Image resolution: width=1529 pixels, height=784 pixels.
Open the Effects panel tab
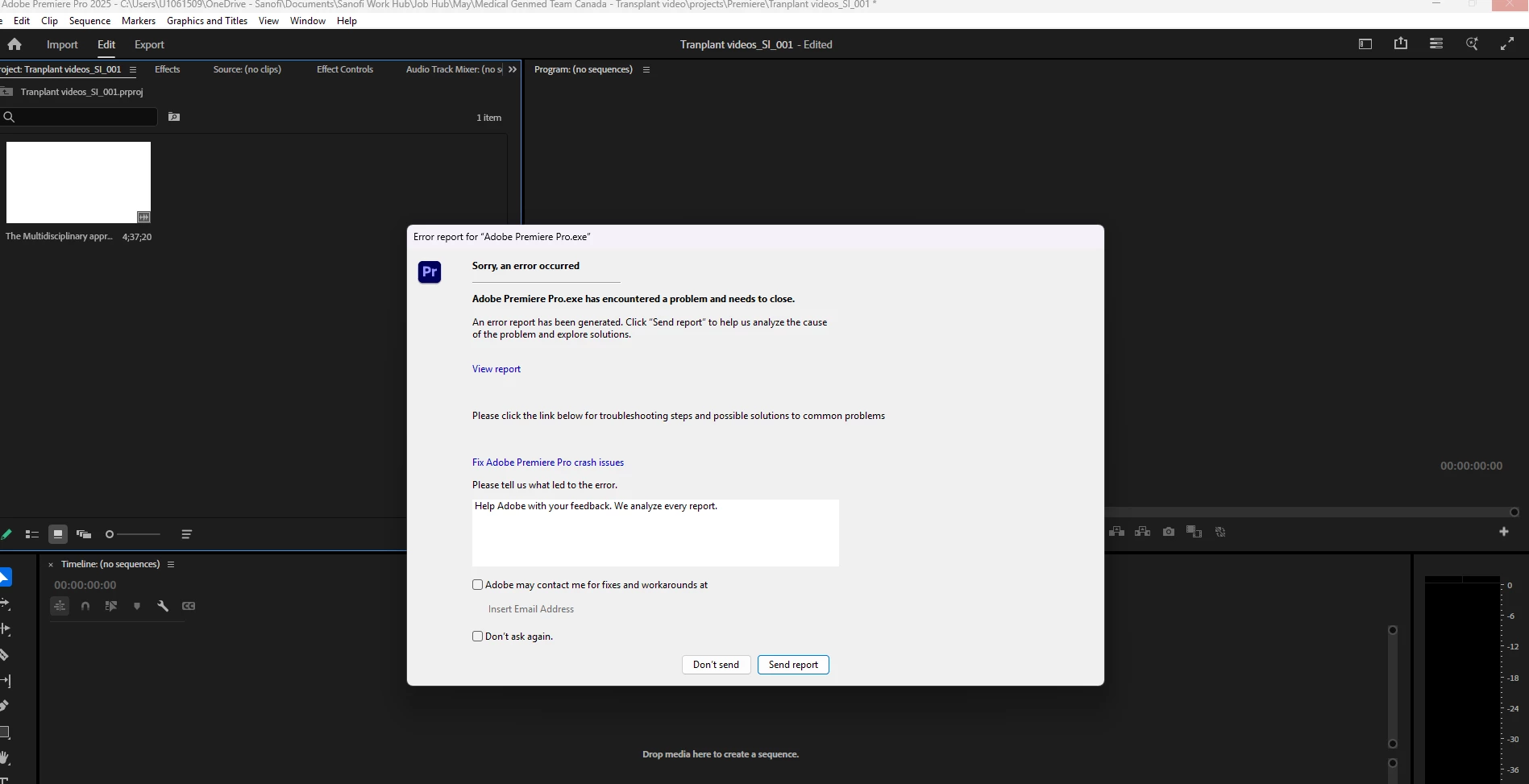[x=168, y=69]
